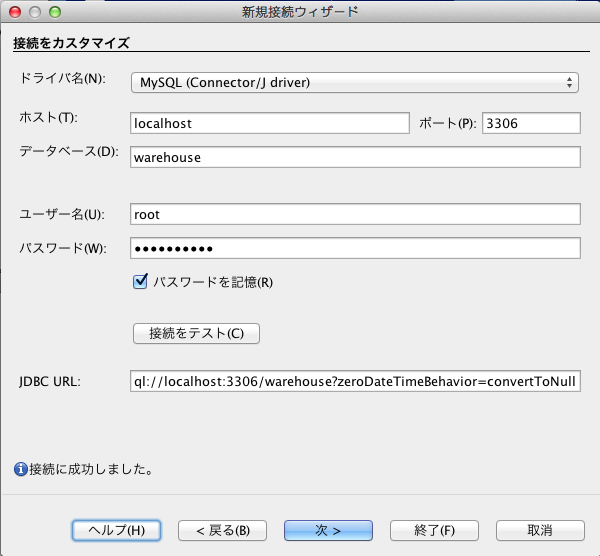The width and height of the screenshot is (600, 556).
Task: Focus the データベース field with warehouse
Action: 355,157
